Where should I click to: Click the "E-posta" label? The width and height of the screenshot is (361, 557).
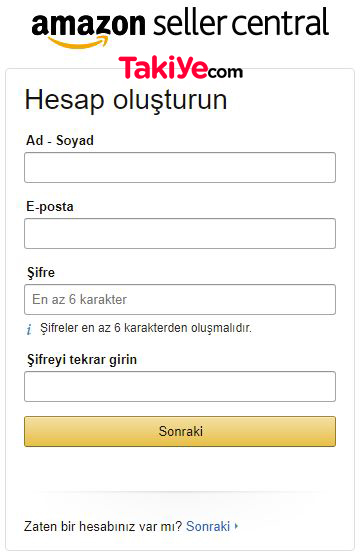click(x=50, y=207)
